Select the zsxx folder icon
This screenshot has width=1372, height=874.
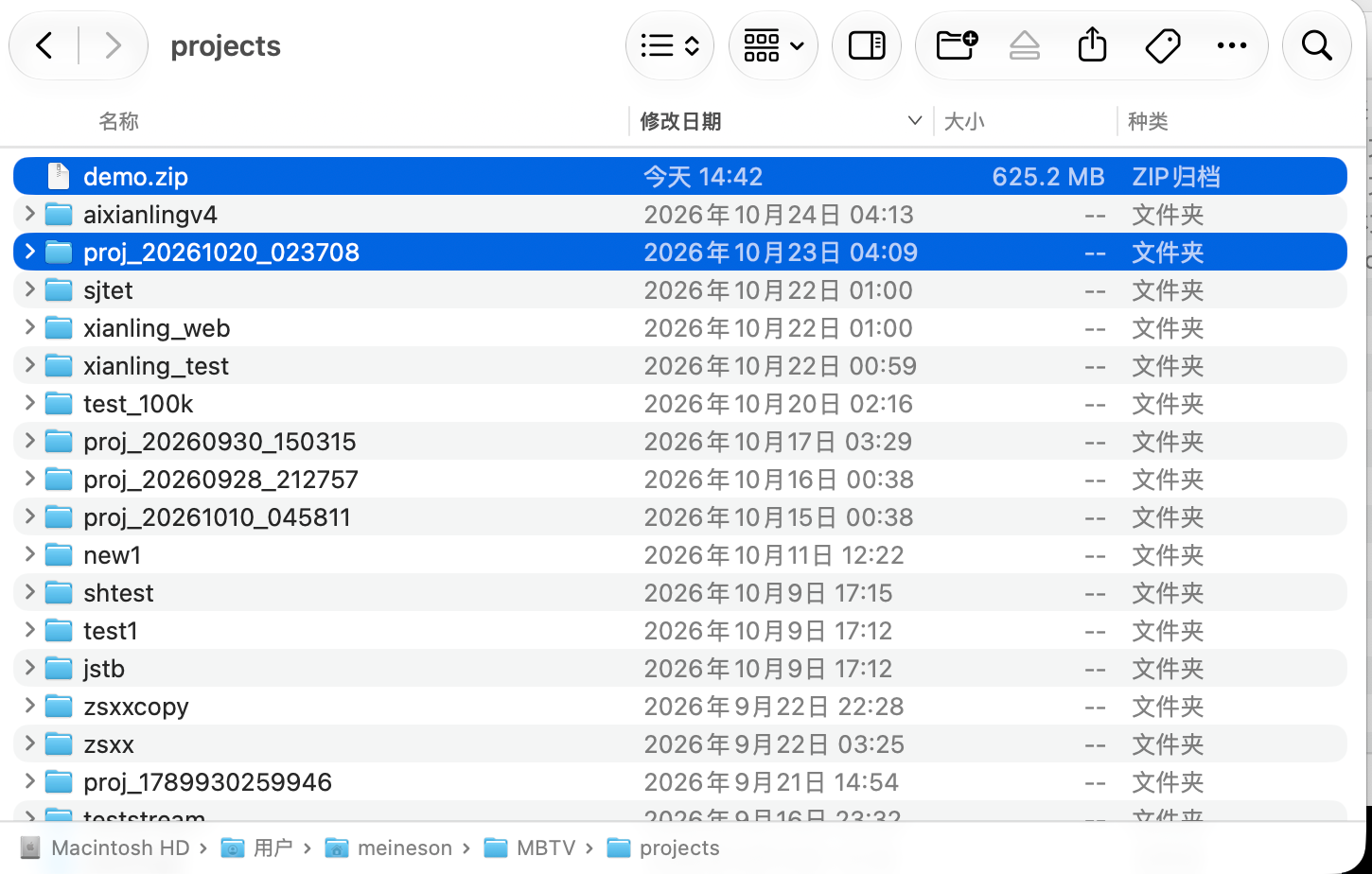(x=59, y=743)
